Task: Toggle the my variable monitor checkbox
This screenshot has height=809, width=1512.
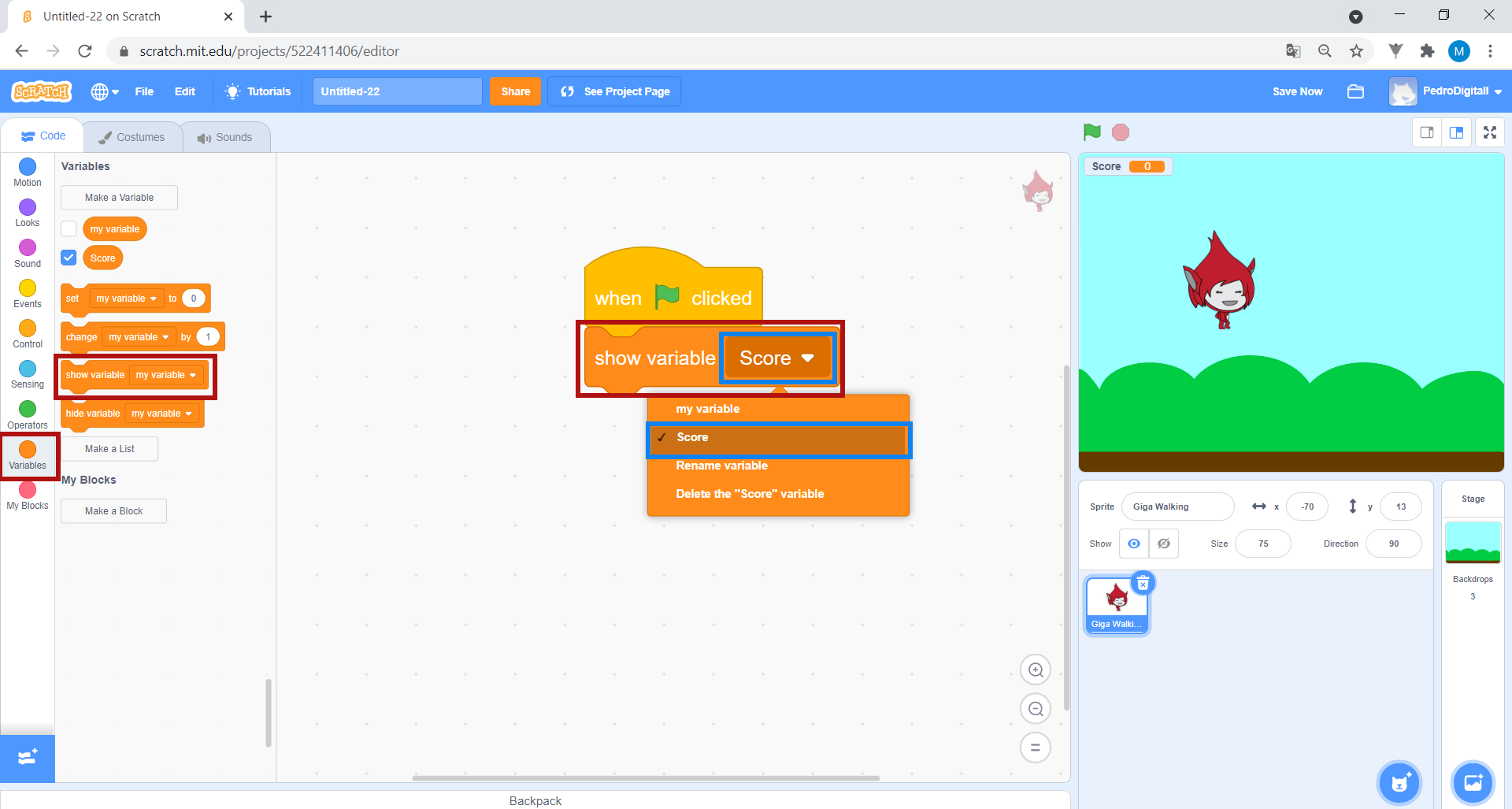Action: [69, 228]
